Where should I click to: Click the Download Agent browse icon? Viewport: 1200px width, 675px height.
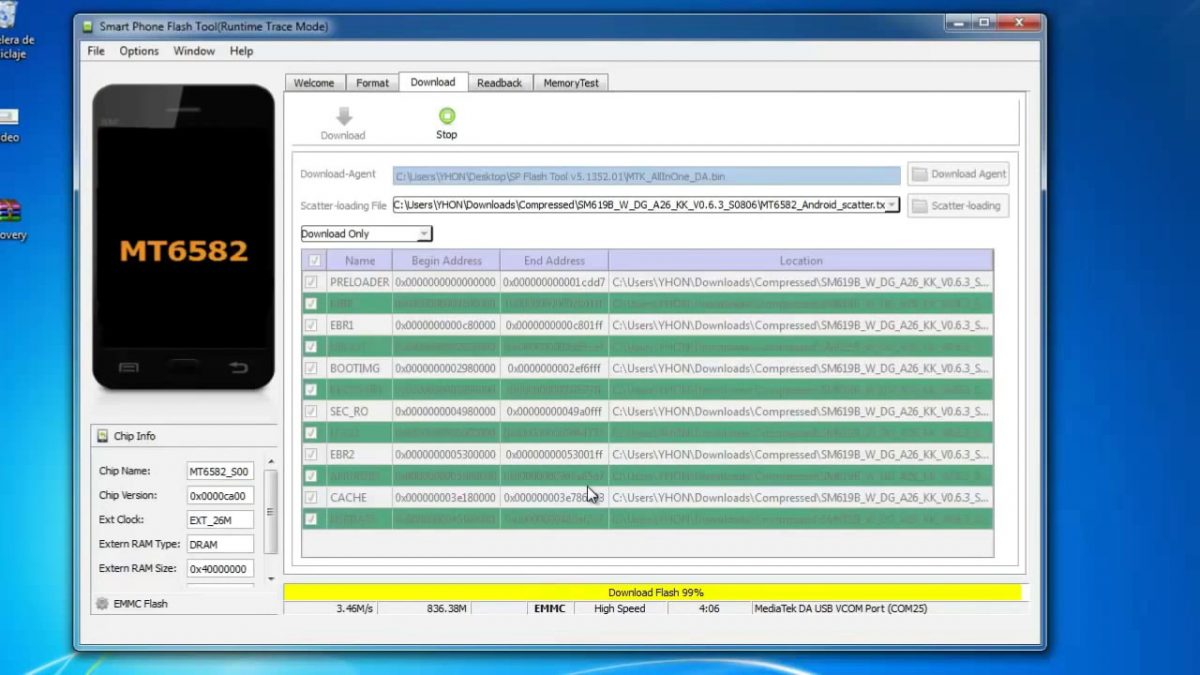pos(920,173)
